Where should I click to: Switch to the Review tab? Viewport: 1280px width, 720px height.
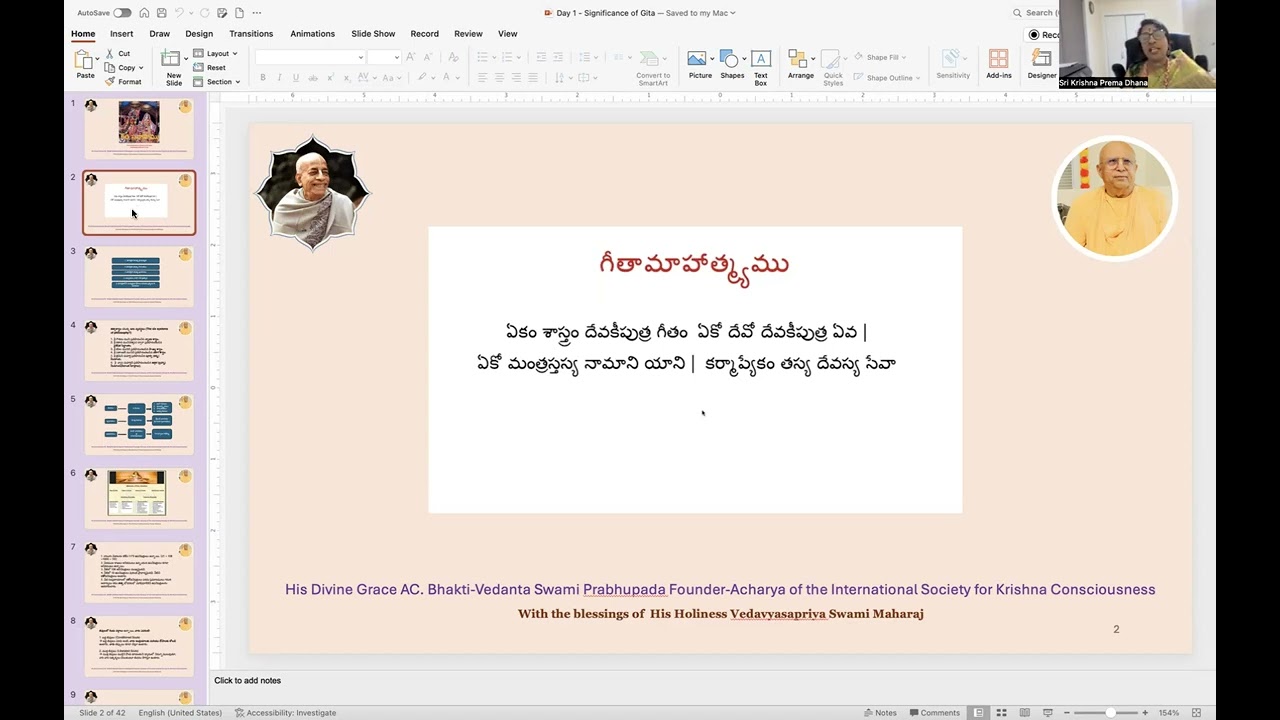tap(468, 34)
